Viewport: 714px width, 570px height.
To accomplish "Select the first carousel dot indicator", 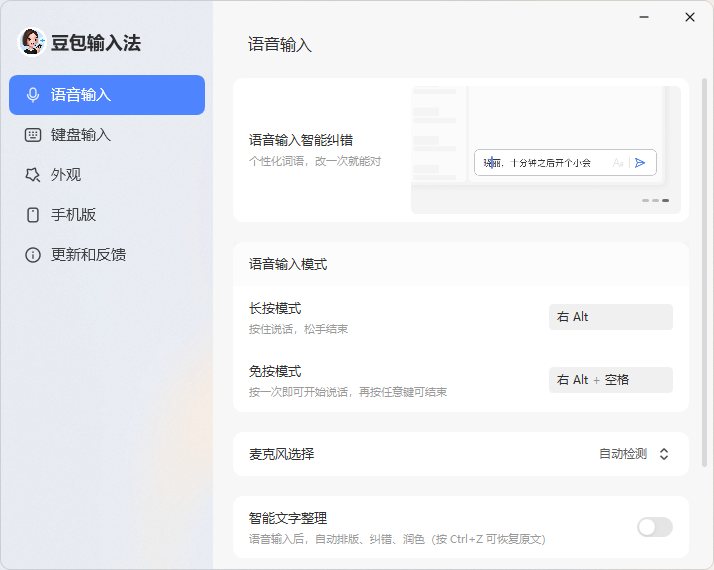I will pos(645,200).
